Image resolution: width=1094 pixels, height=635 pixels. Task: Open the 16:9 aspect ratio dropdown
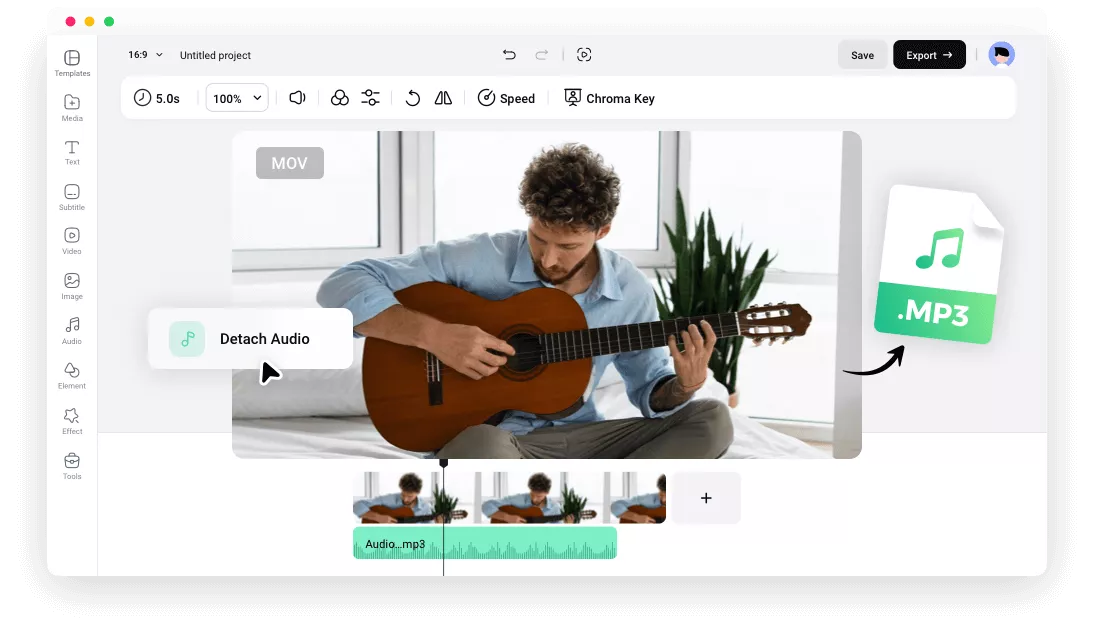pos(145,54)
